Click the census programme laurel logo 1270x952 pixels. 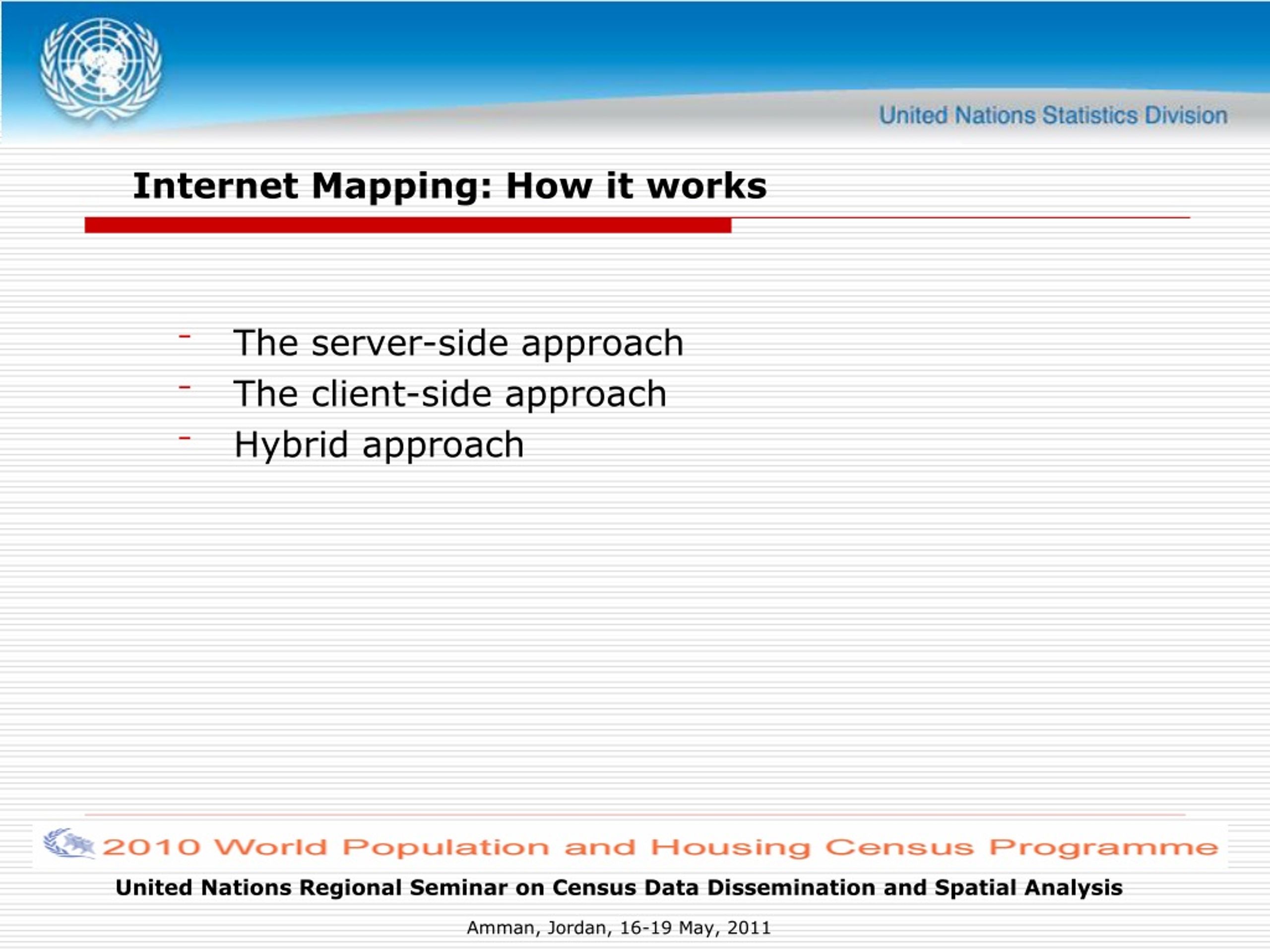point(69,843)
